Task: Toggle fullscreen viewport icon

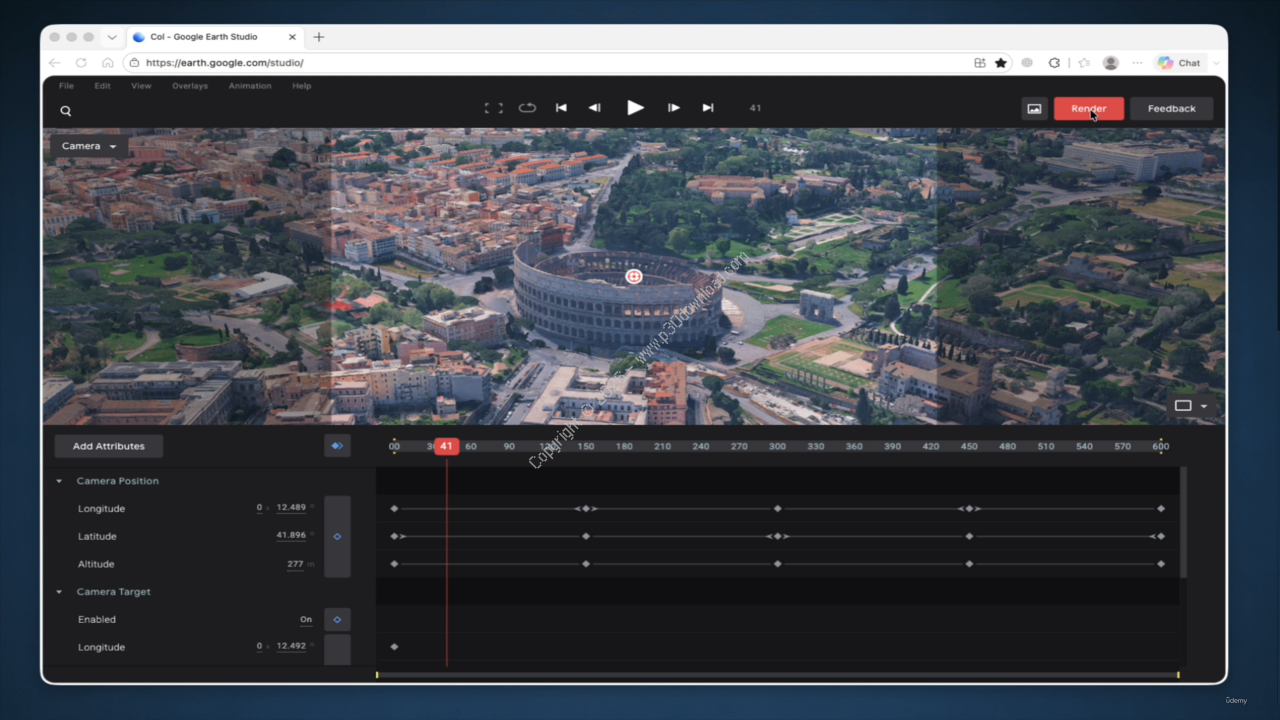Action: (x=493, y=108)
